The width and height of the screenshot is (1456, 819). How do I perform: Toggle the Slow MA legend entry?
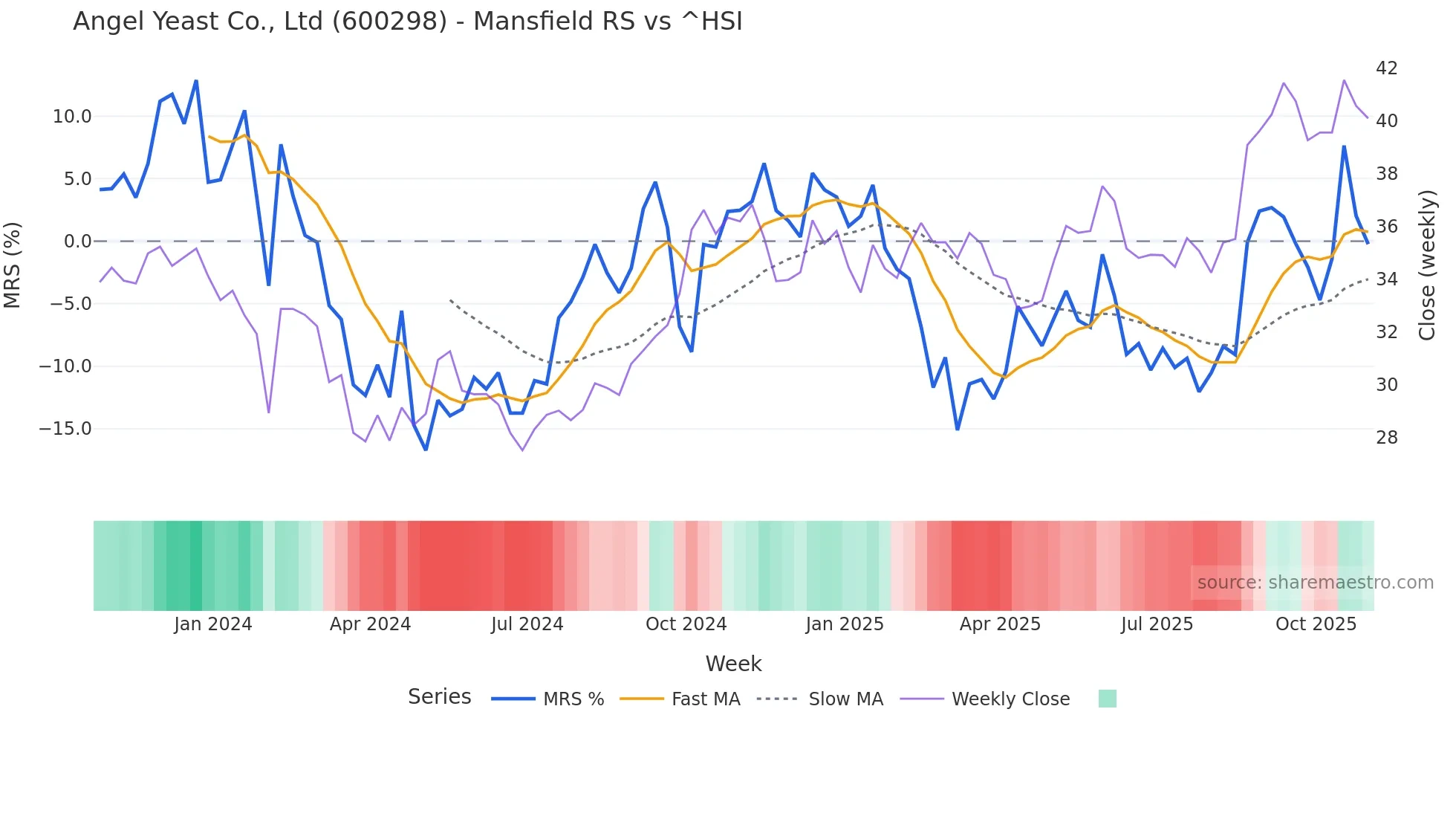coord(820,699)
